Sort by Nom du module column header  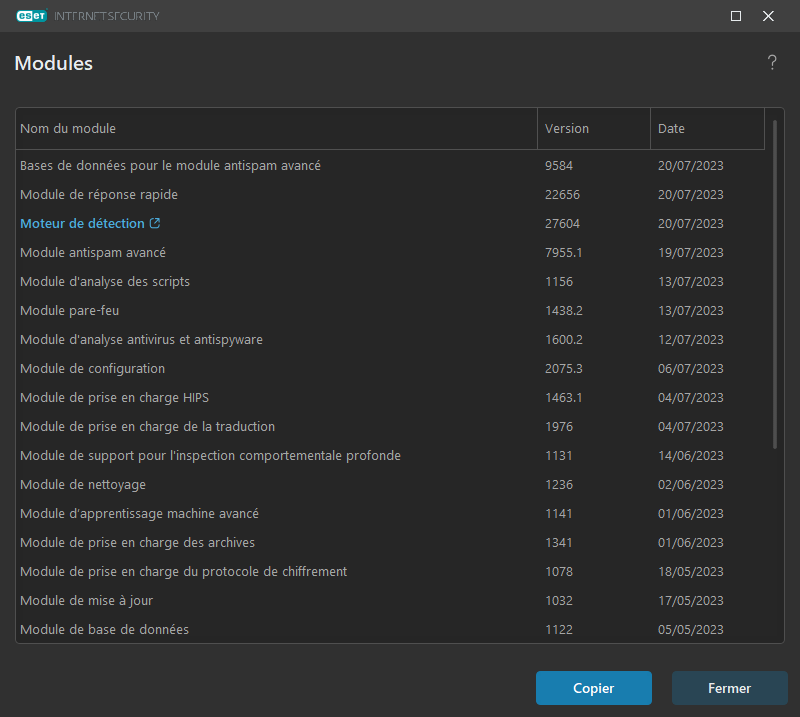coord(276,129)
